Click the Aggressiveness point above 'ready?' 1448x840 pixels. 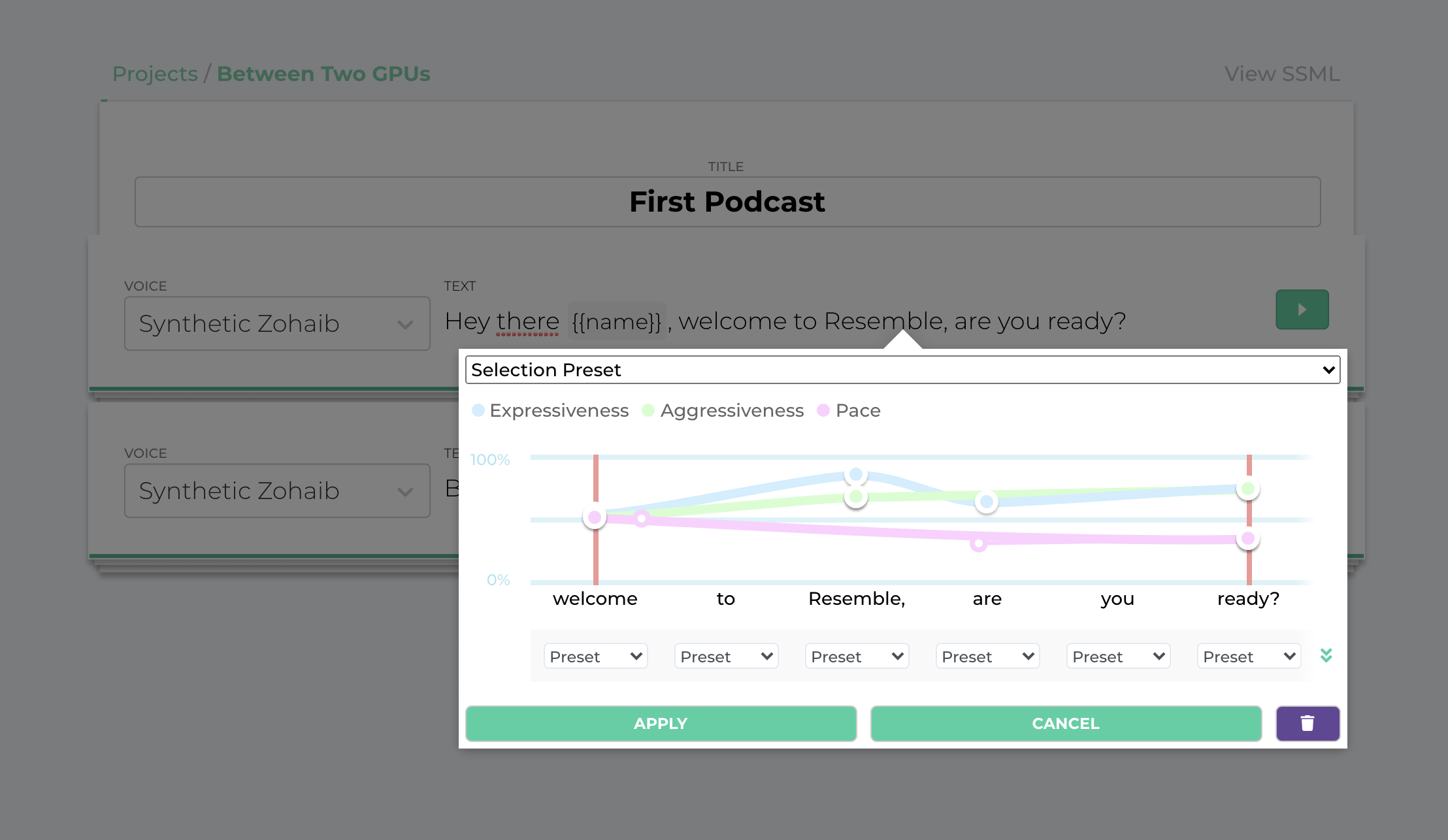1248,489
